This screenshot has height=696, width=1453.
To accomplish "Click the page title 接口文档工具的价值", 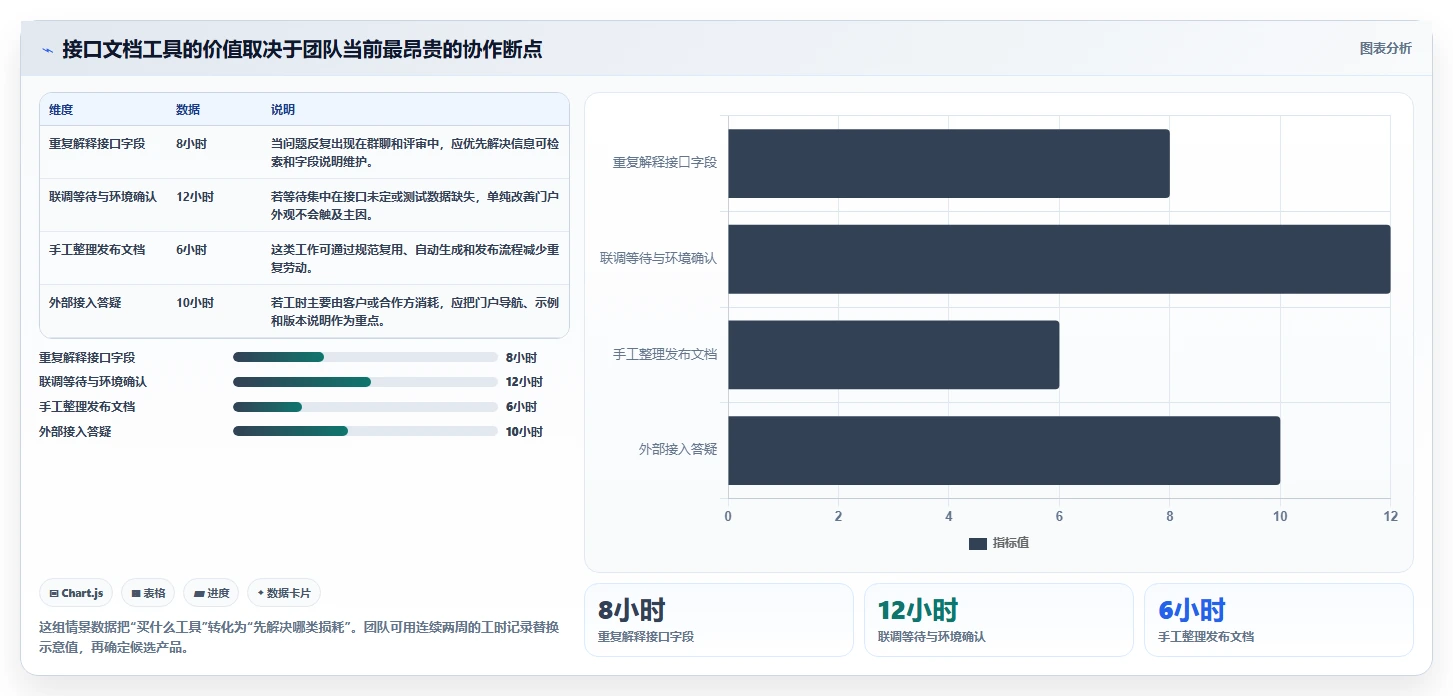I will (x=302, y=49).
